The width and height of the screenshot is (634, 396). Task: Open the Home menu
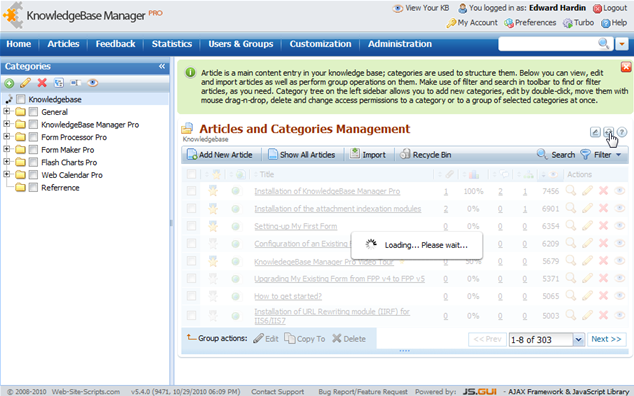tap(19, 44)
